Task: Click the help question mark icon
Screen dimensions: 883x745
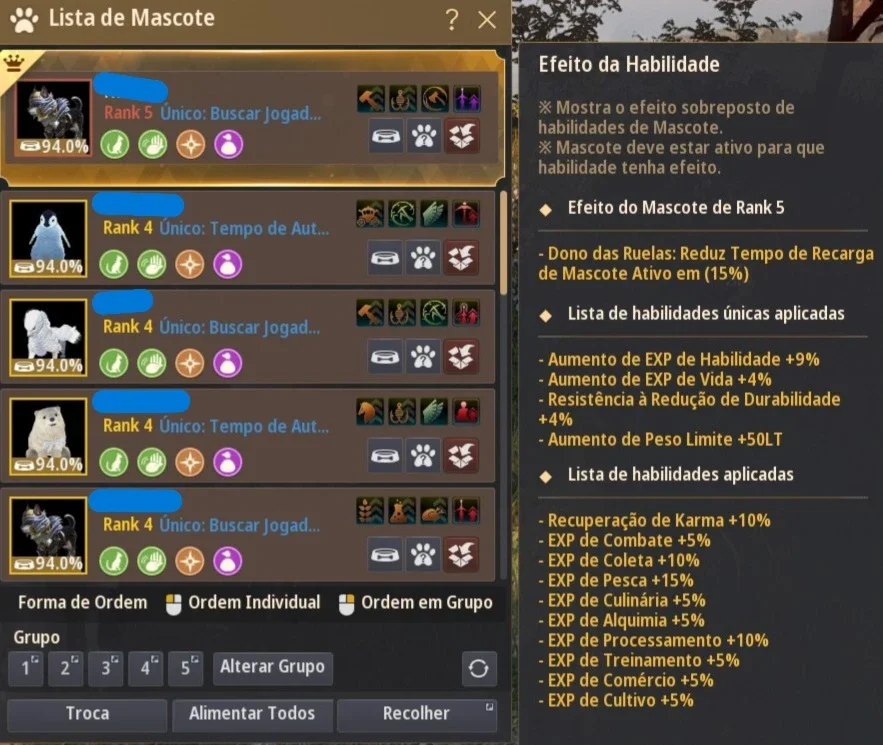Action: pyautogui.click(x=451, y=19)
